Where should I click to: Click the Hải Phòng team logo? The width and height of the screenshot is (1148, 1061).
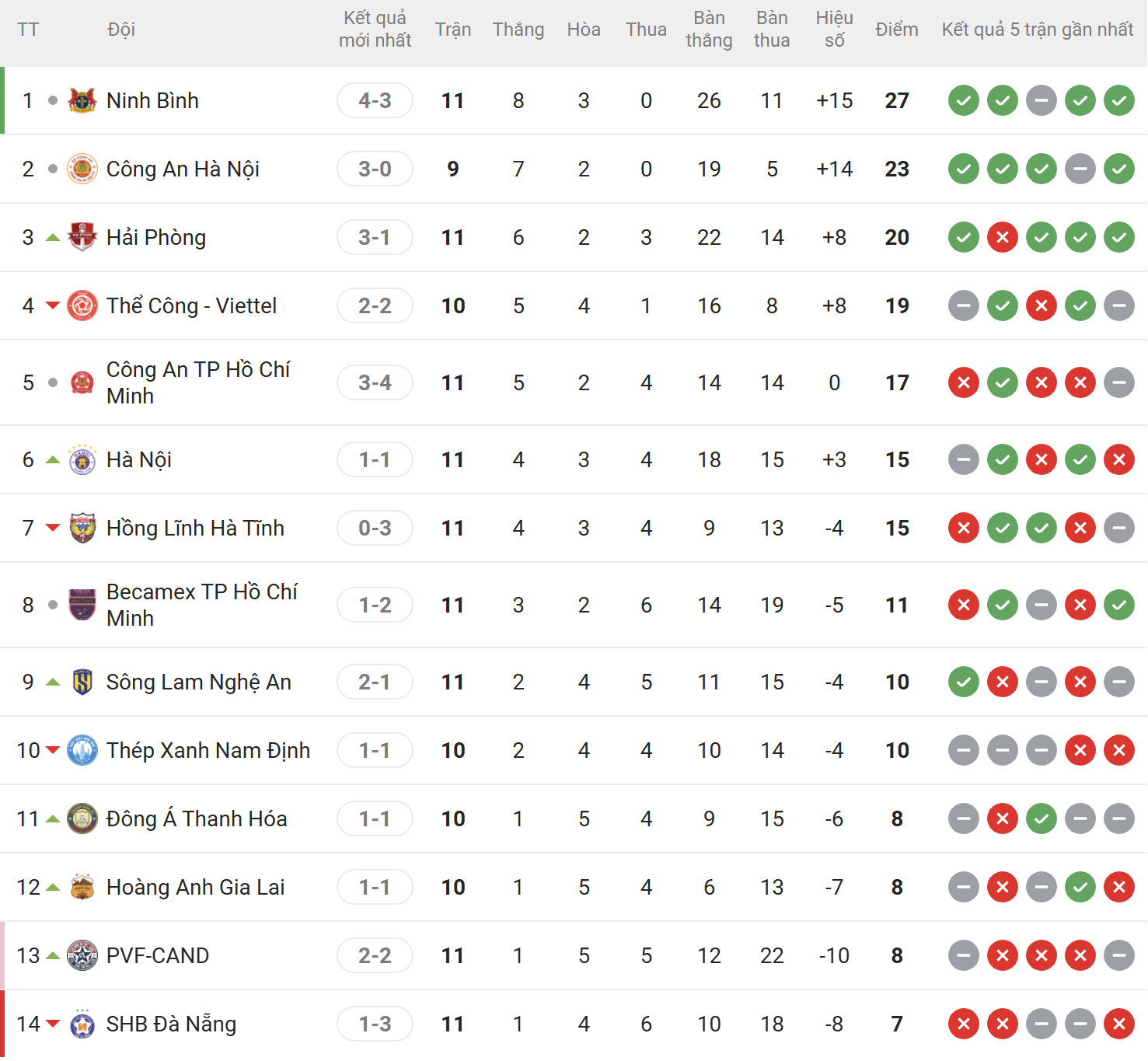[x=82, y=237]
